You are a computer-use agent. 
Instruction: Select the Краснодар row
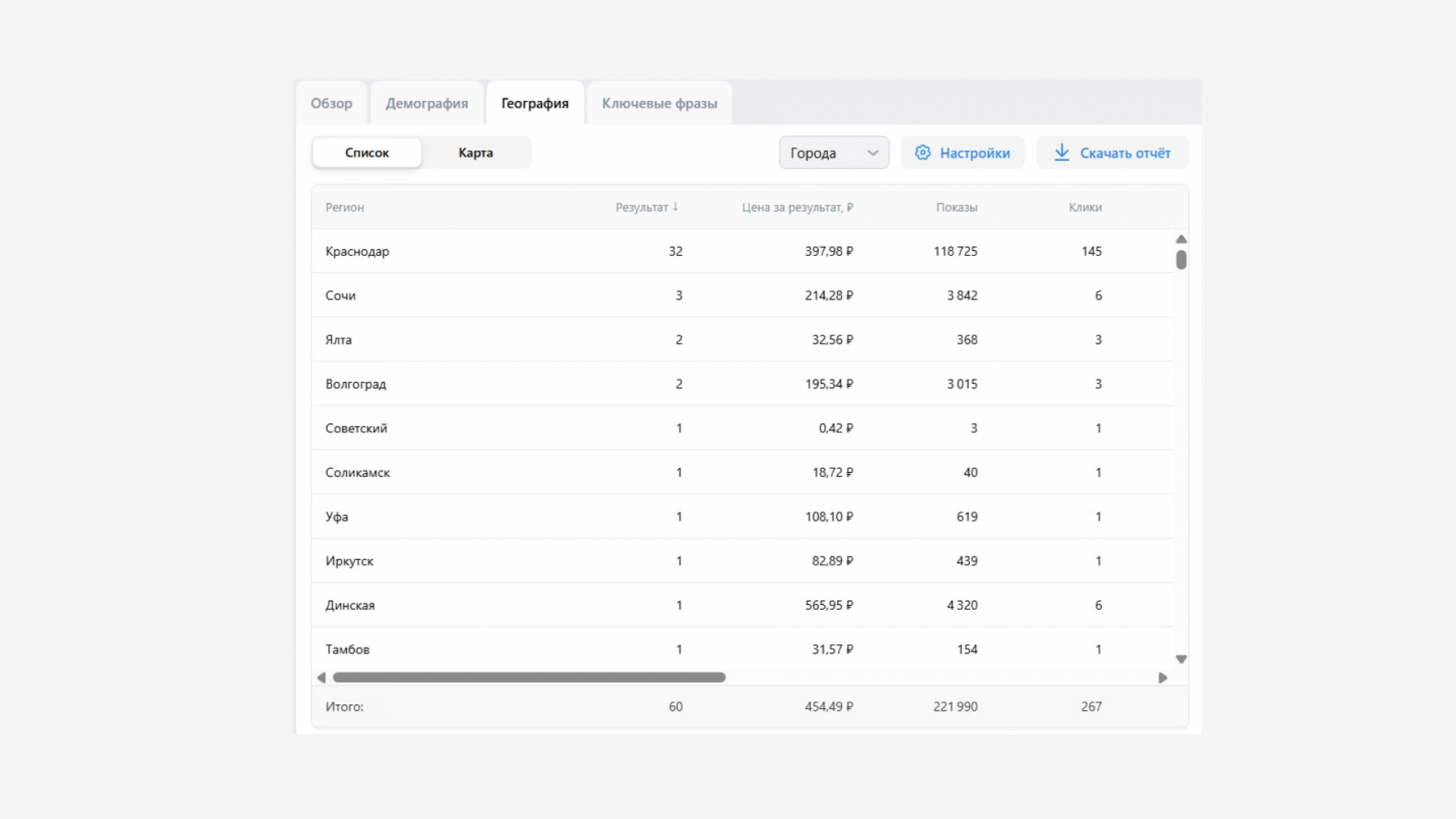(358, 251)
